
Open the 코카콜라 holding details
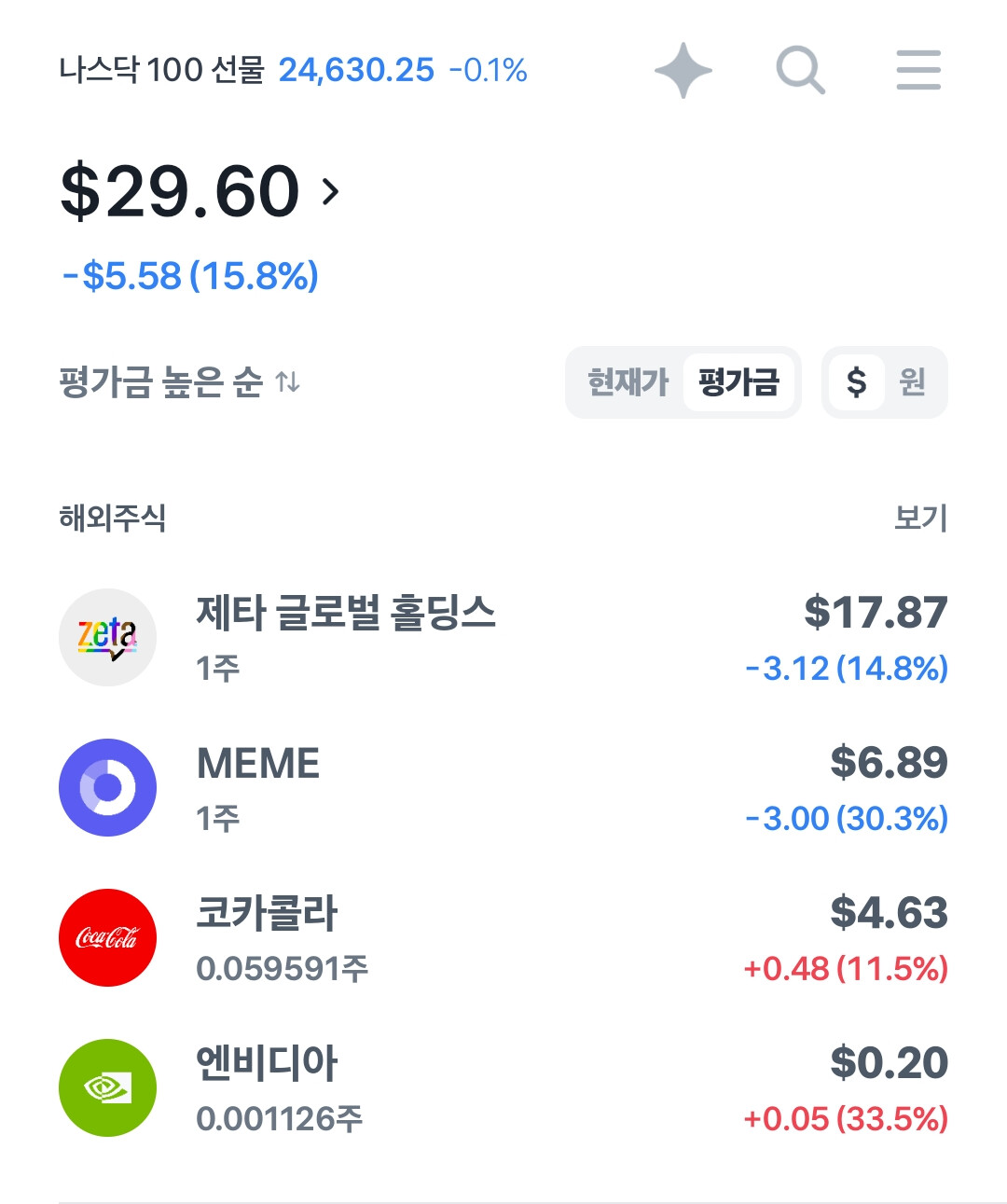pos(504,937)
